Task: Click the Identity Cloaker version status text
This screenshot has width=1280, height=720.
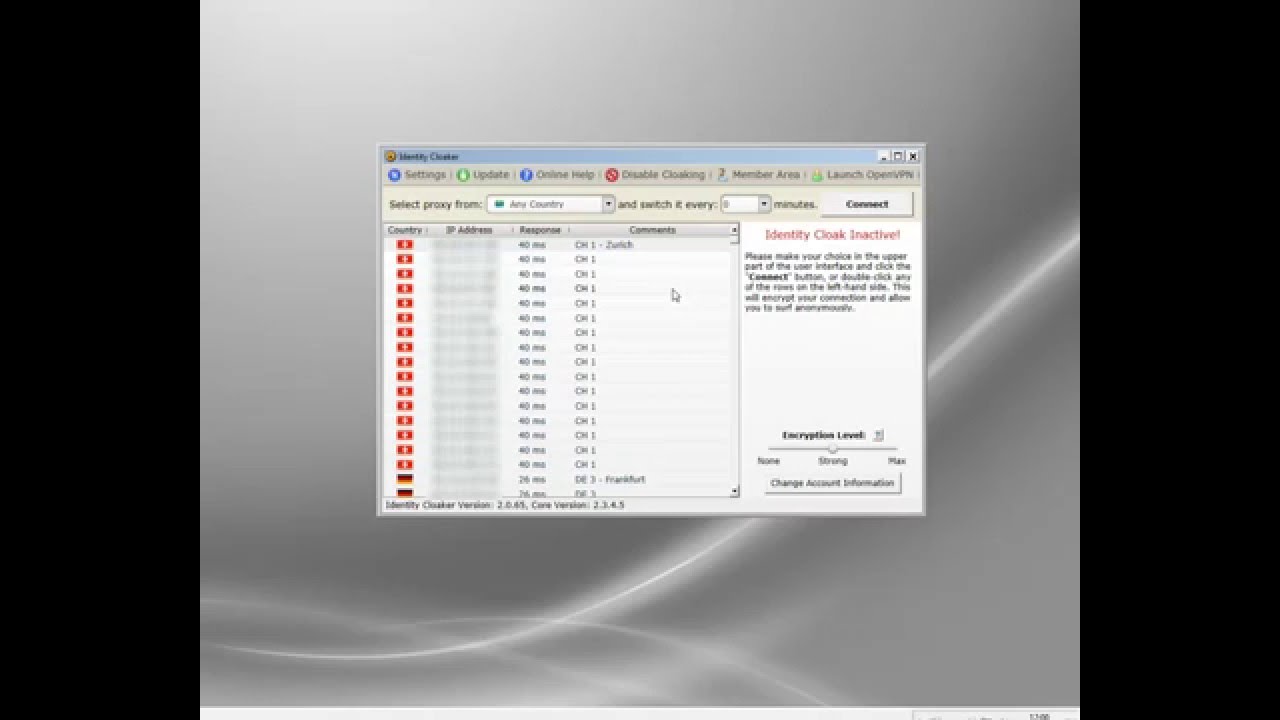Action: 505,505
